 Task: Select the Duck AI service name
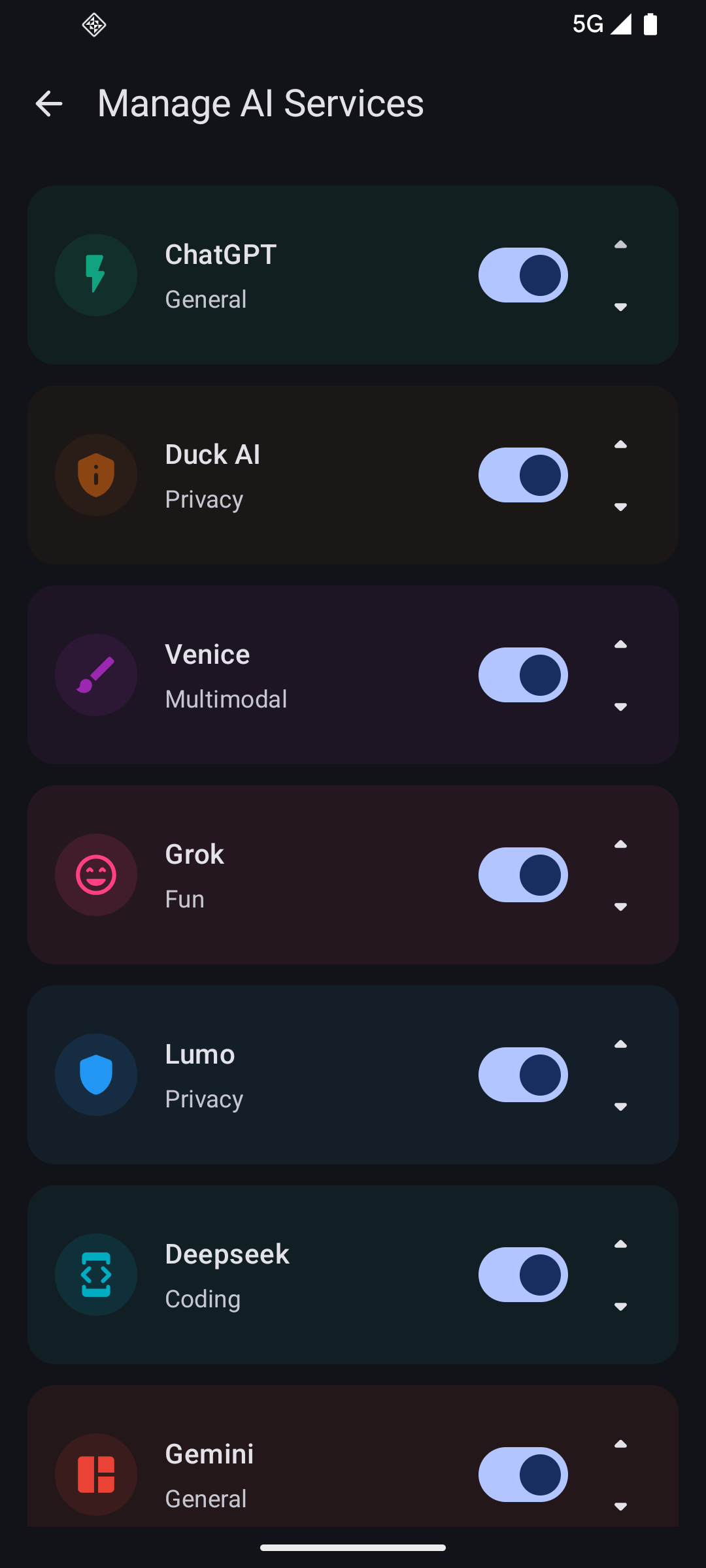tap(212, 455)
